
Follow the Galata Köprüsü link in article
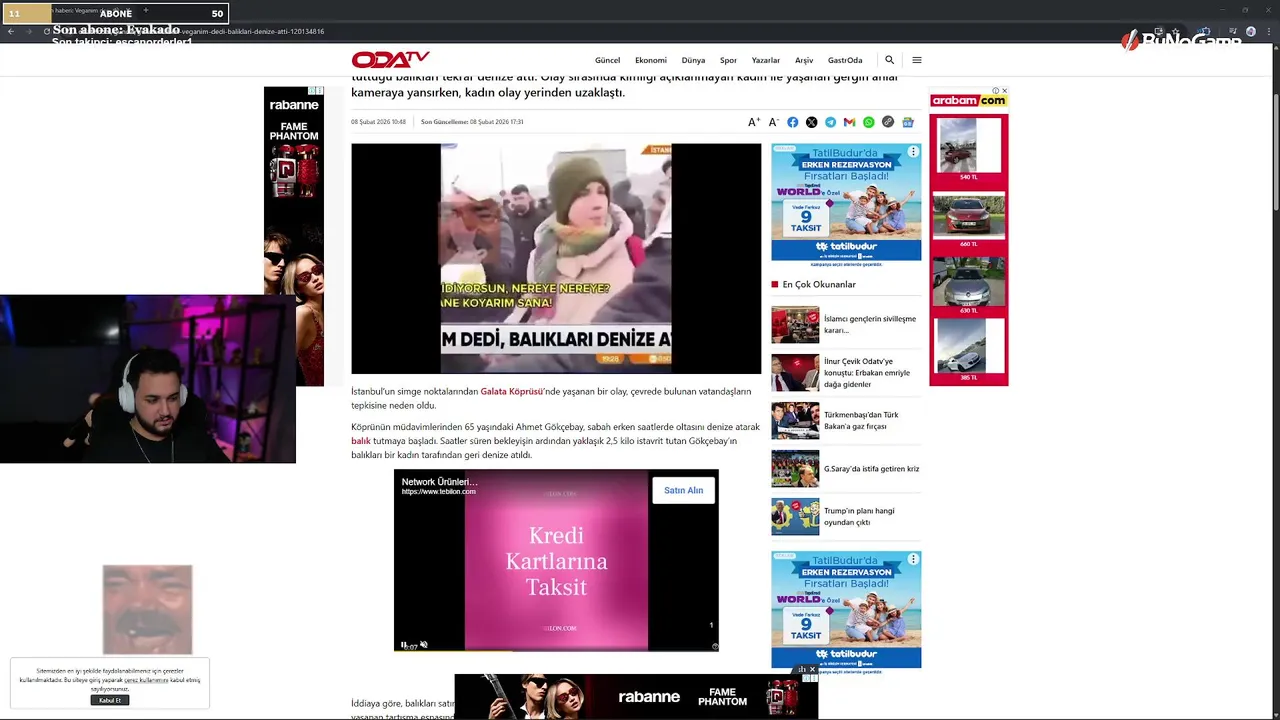click(511, 391)
